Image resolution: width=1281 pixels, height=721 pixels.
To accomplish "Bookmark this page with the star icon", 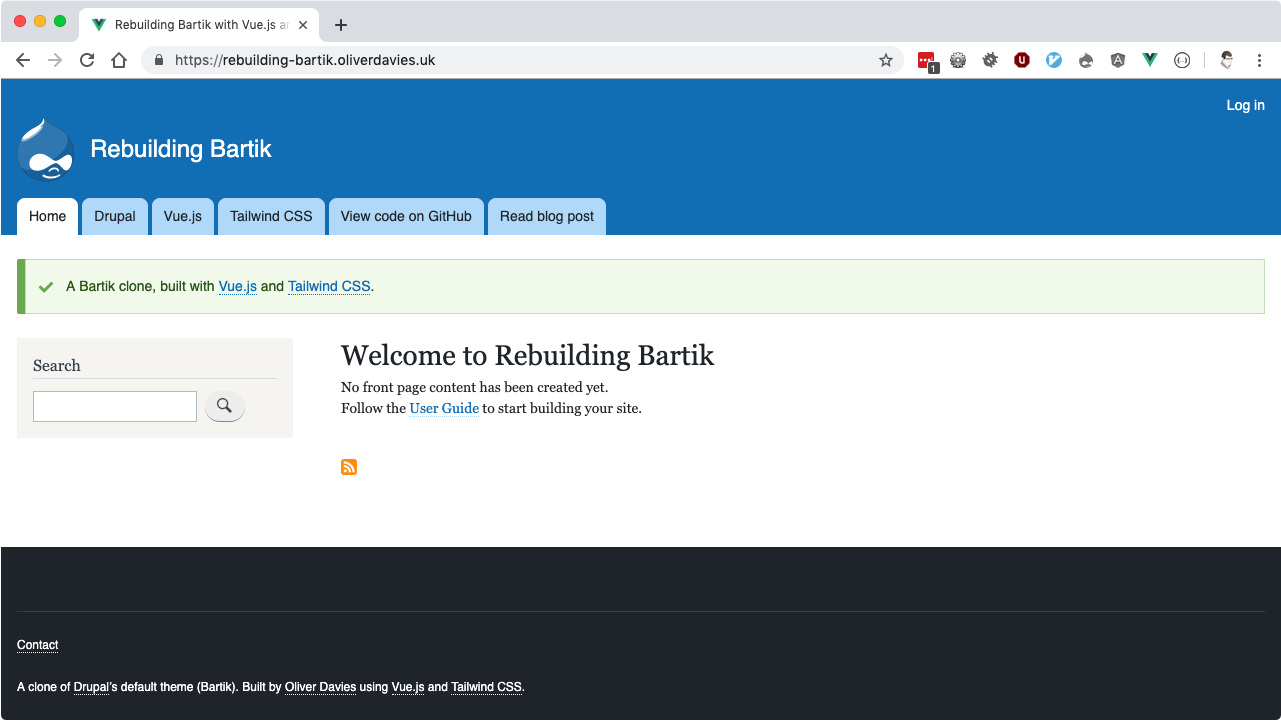I will coord(885,60).
